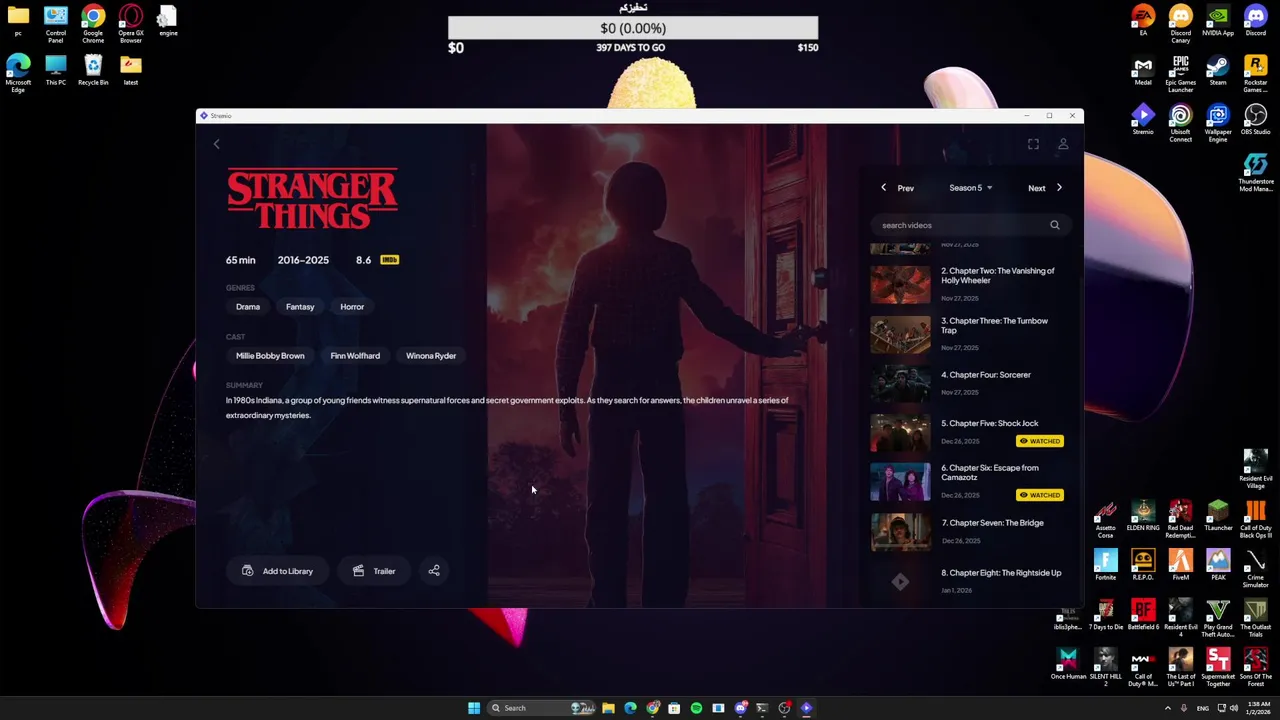Select the Drama genre chip

(x=248, y=307)
